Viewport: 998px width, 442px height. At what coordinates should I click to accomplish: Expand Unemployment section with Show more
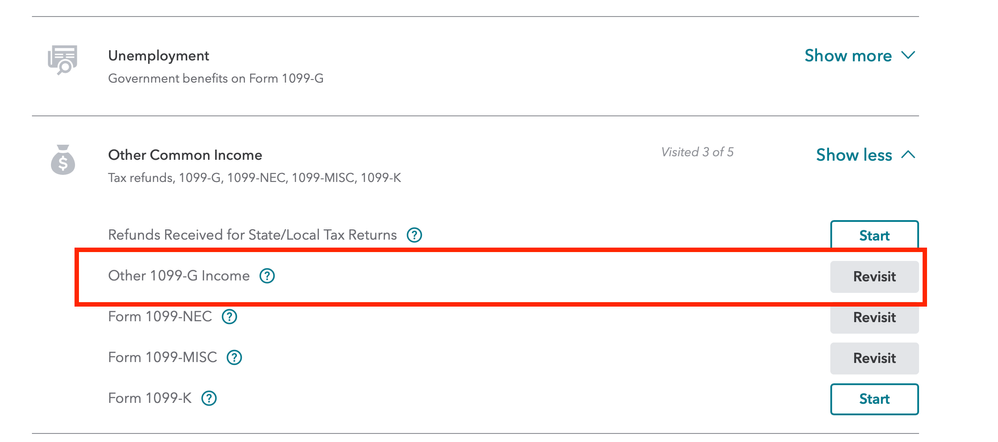[x=860, y=55]
